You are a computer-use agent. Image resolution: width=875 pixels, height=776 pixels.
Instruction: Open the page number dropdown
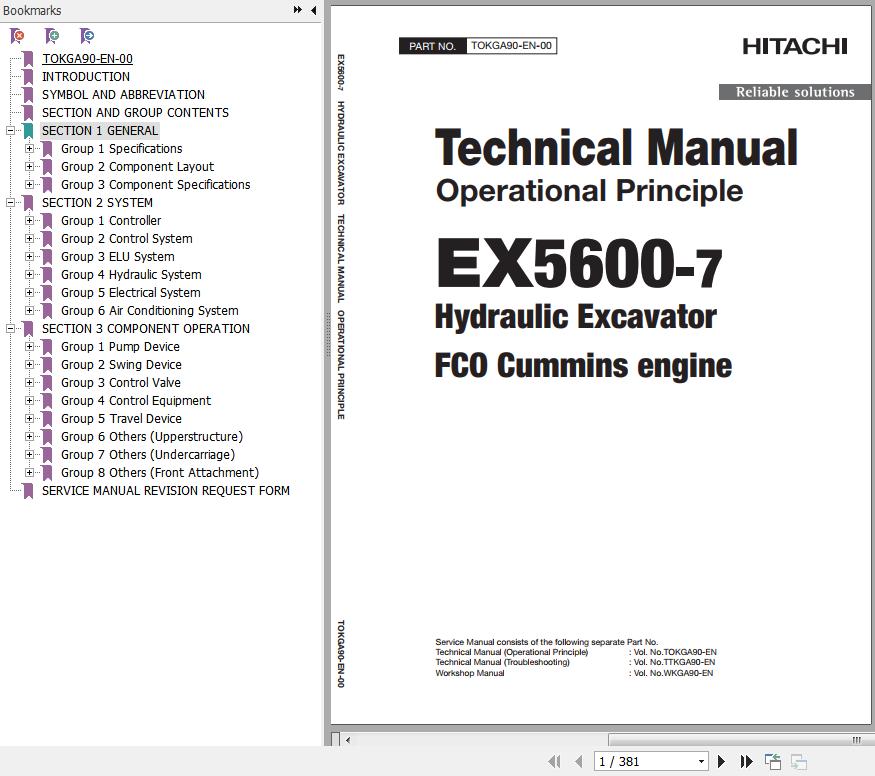point(701,762)
